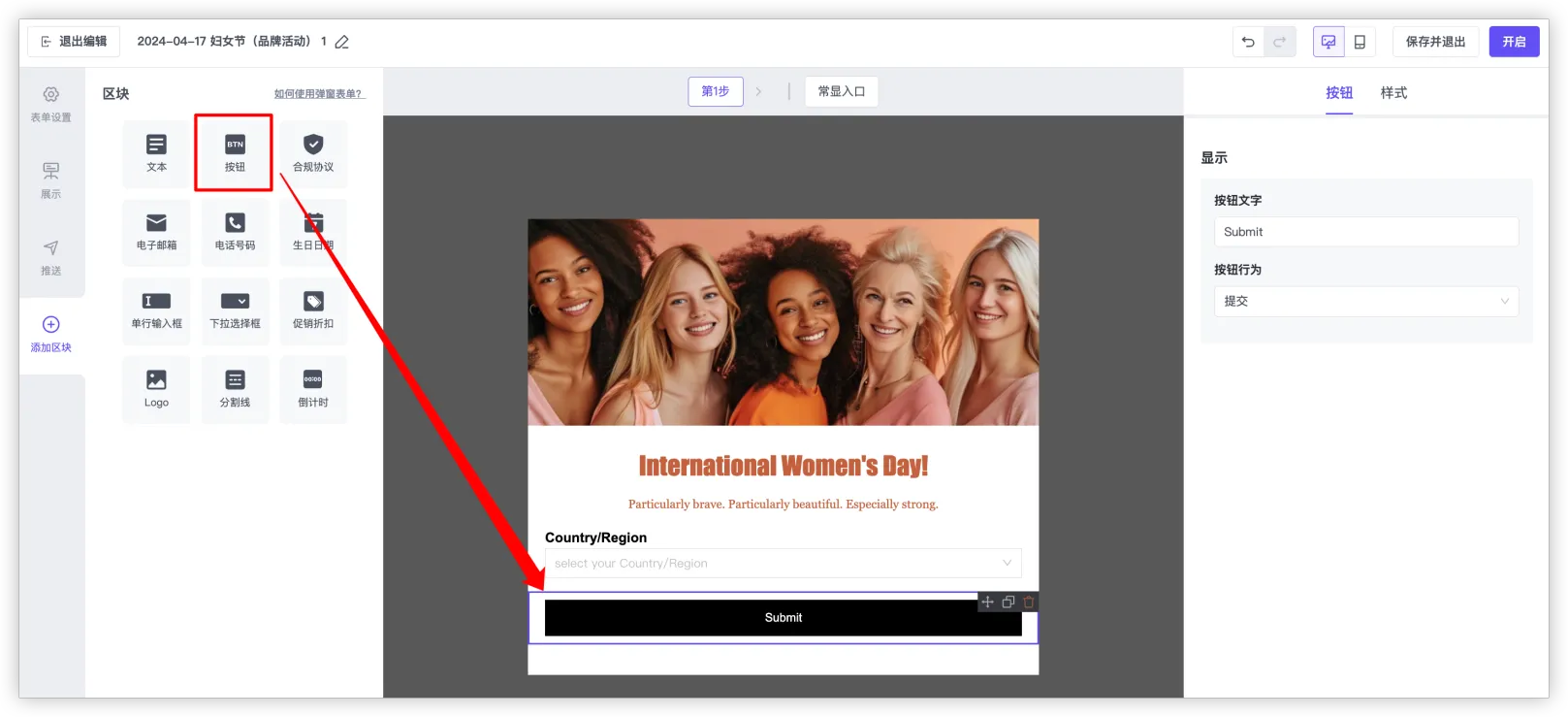This screenshot has width=1568, height=717.
Task: Switch to desktop preview mode
Action: 1328,42
